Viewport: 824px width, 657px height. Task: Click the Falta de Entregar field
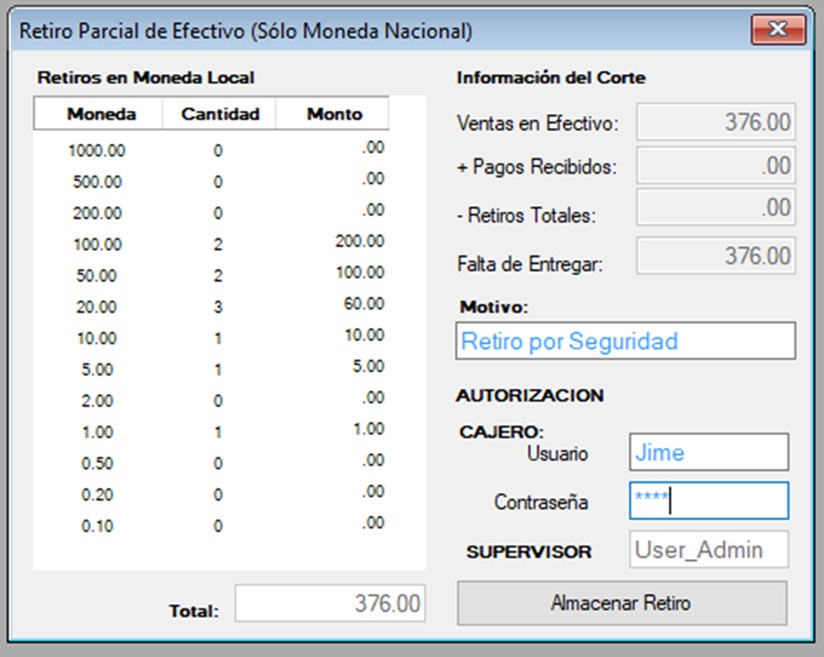716,256
